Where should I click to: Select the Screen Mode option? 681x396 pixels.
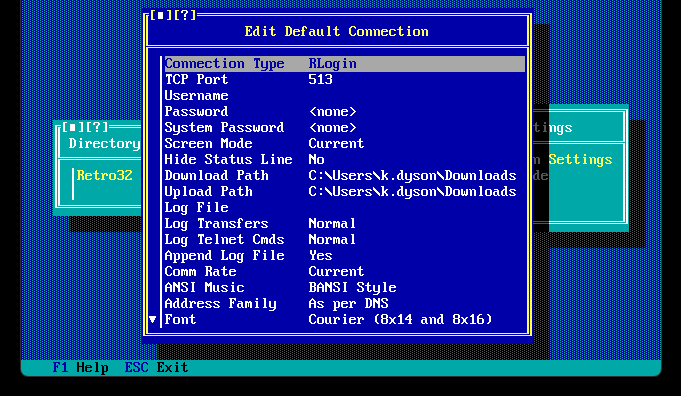(x=345, y=144)
